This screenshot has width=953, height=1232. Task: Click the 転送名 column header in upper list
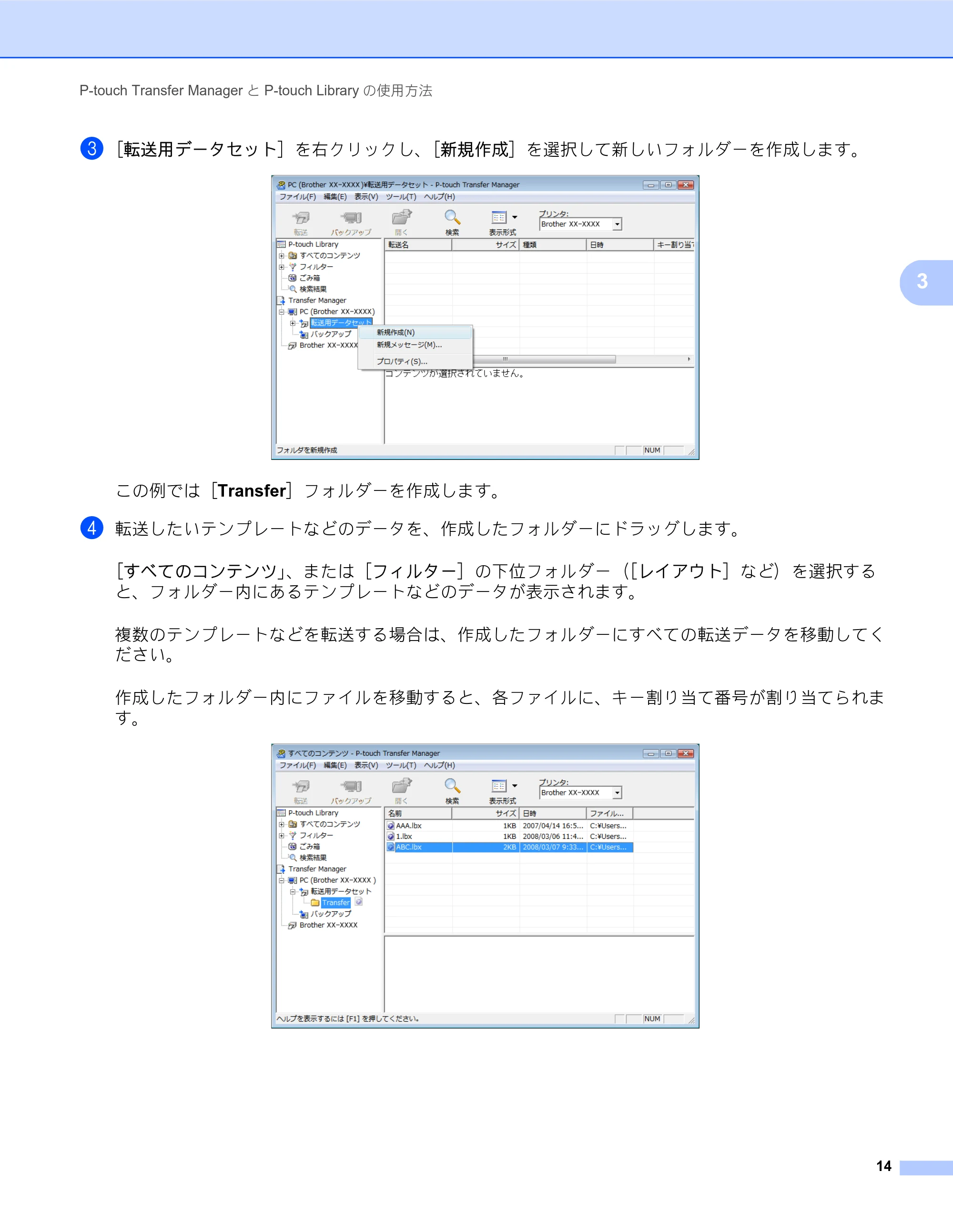[418, 245]
